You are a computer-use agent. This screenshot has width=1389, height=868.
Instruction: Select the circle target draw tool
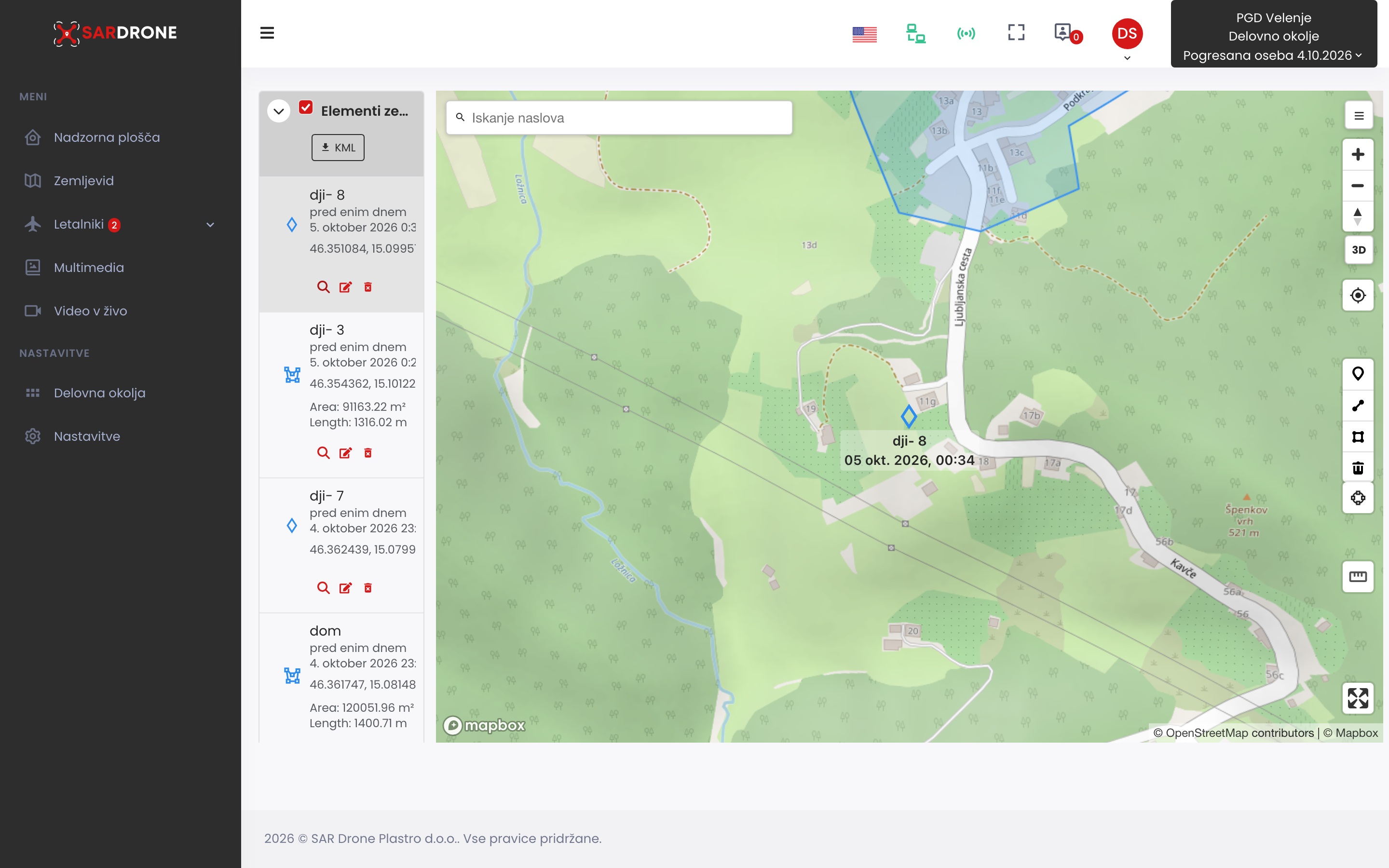pos(1358,498)
